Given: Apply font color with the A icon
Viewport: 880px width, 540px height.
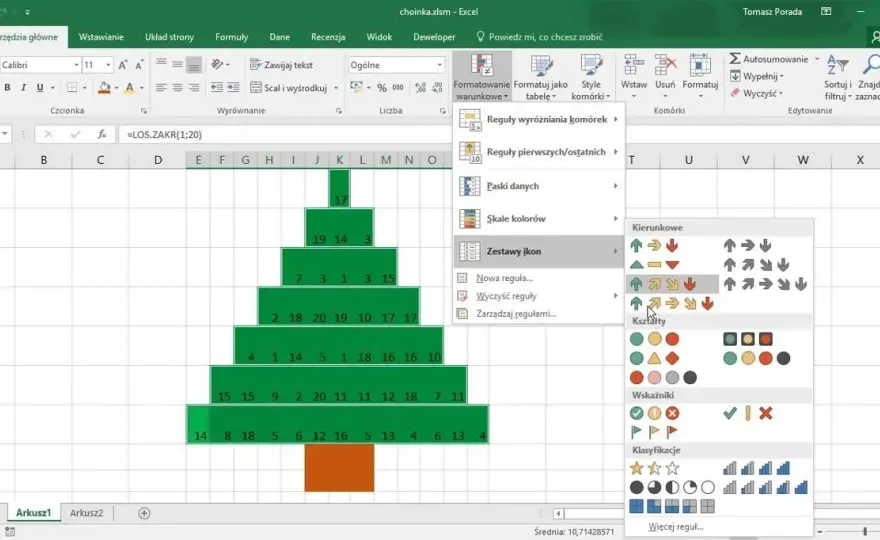Looking at the screenshot, I should (130, 88).
